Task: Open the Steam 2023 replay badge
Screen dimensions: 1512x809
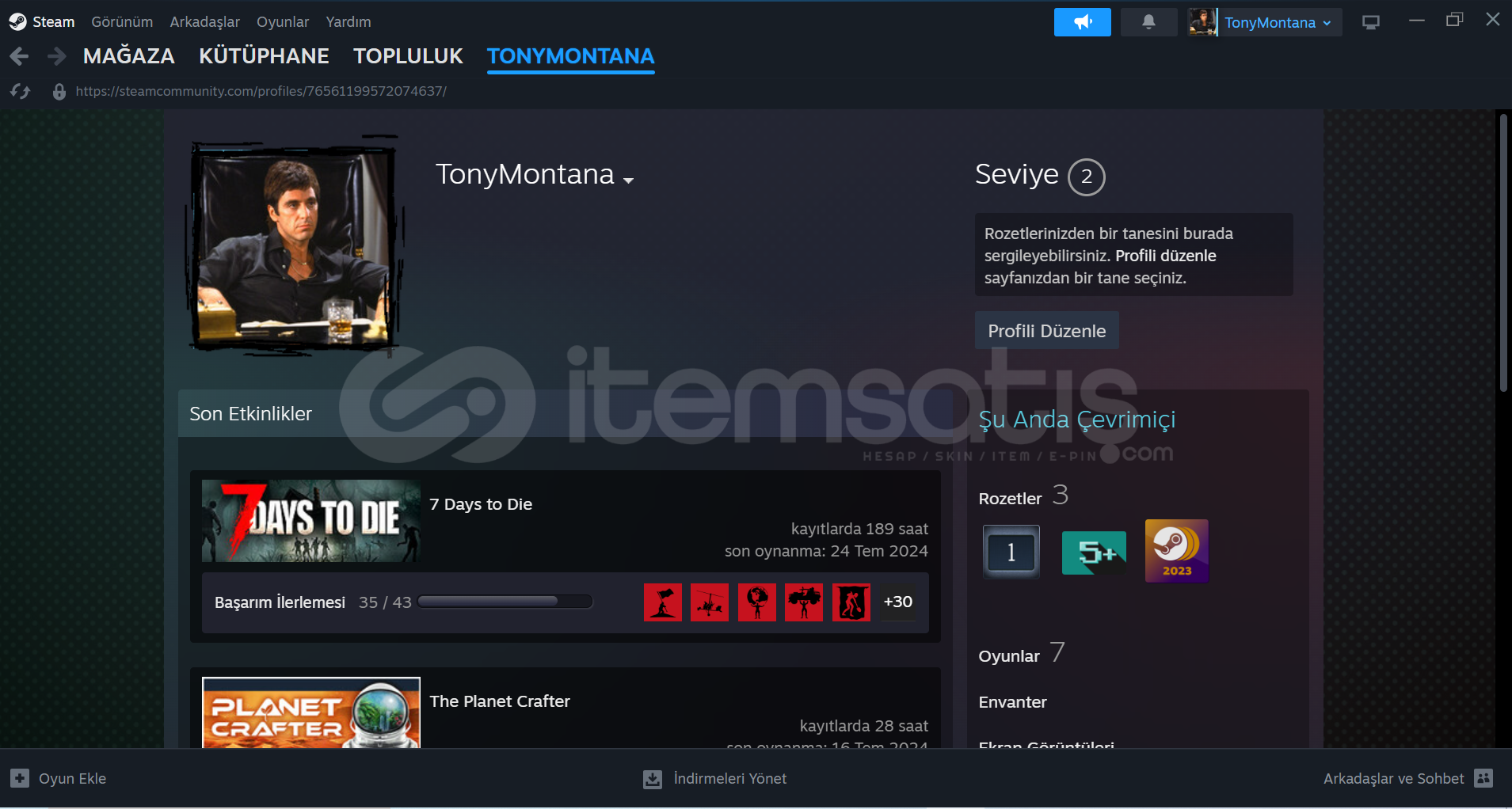Action: click(1177, 551)
